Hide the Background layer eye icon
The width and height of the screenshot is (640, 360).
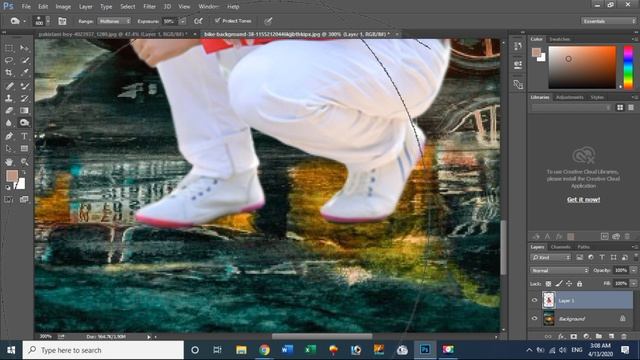(534, 318)
